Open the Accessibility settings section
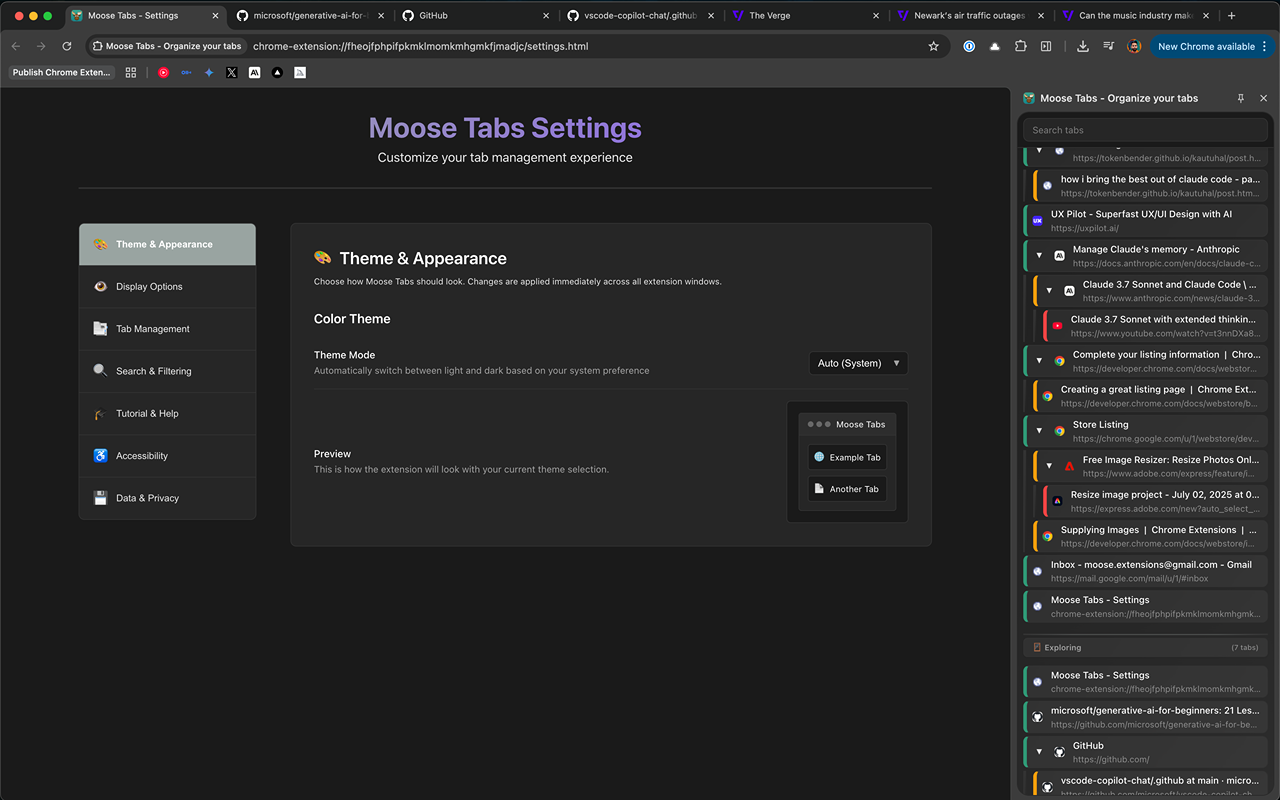 [167, 456]
